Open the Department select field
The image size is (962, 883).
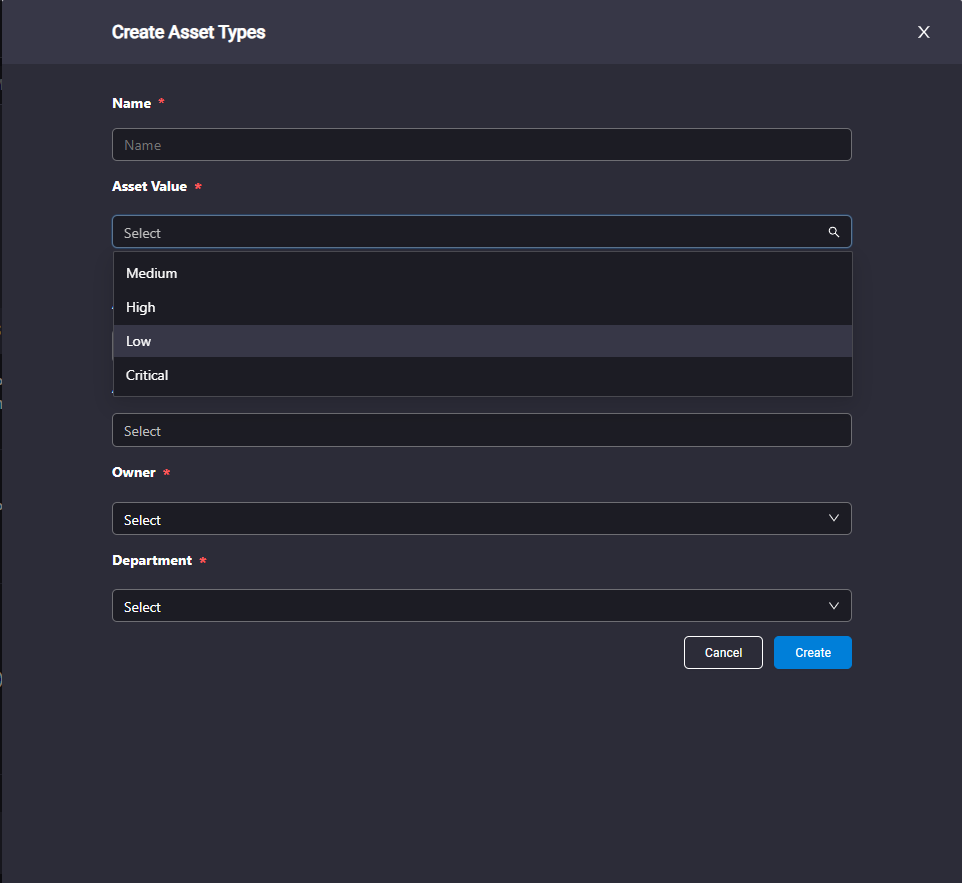[482, 606]
